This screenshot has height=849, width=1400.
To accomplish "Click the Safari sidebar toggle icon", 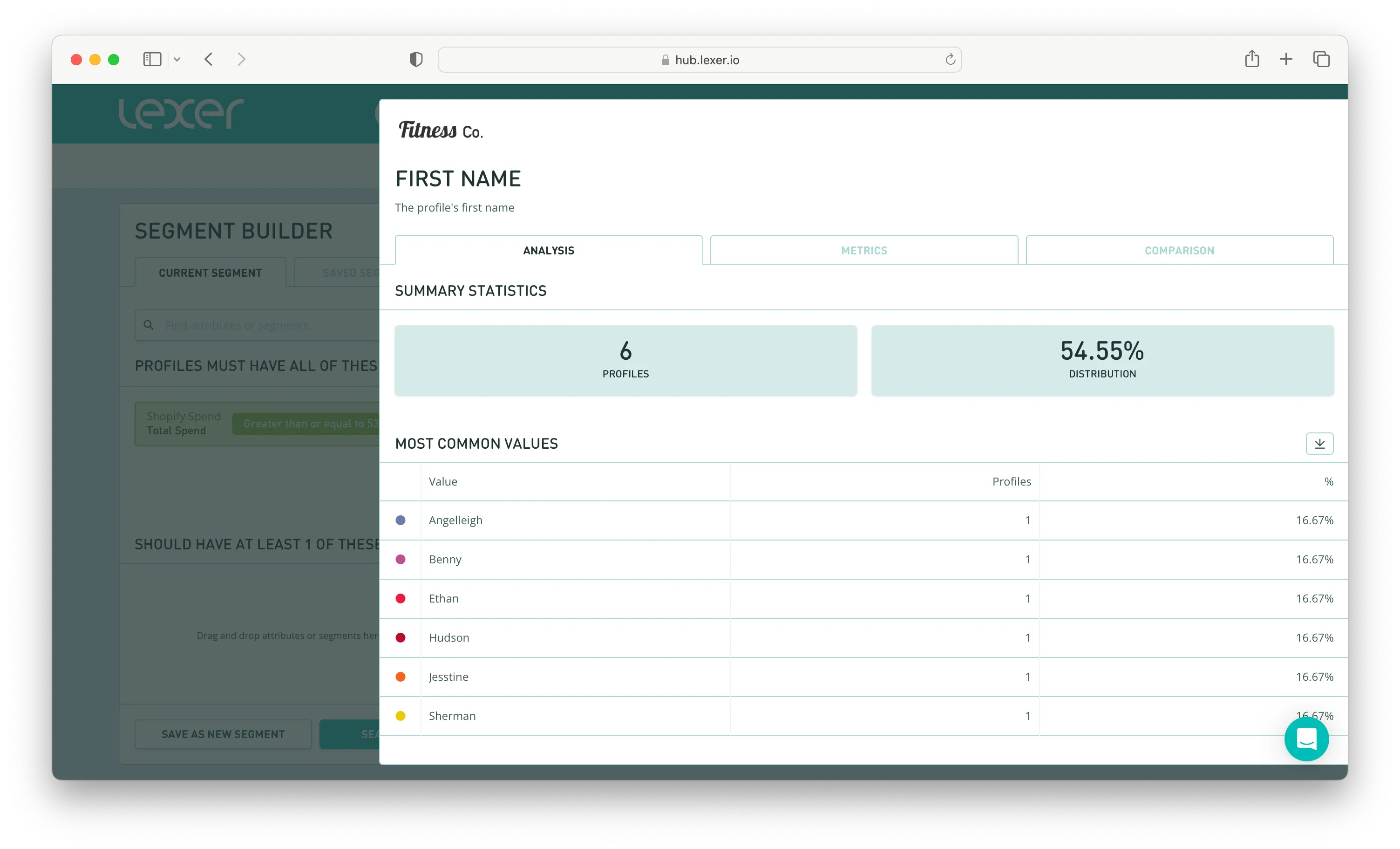I will [x=152, y=60].
